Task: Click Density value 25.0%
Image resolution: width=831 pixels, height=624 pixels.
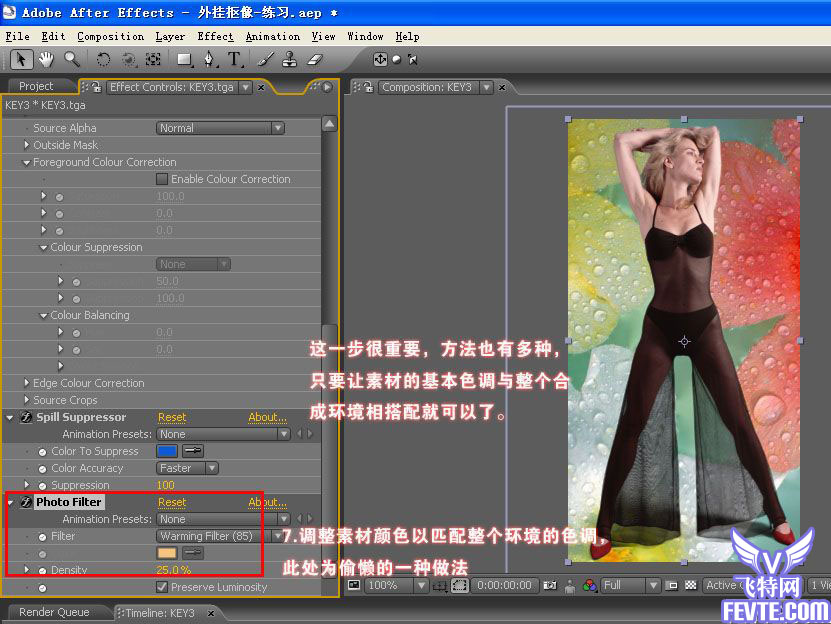Action: click(x=174, y=570)
